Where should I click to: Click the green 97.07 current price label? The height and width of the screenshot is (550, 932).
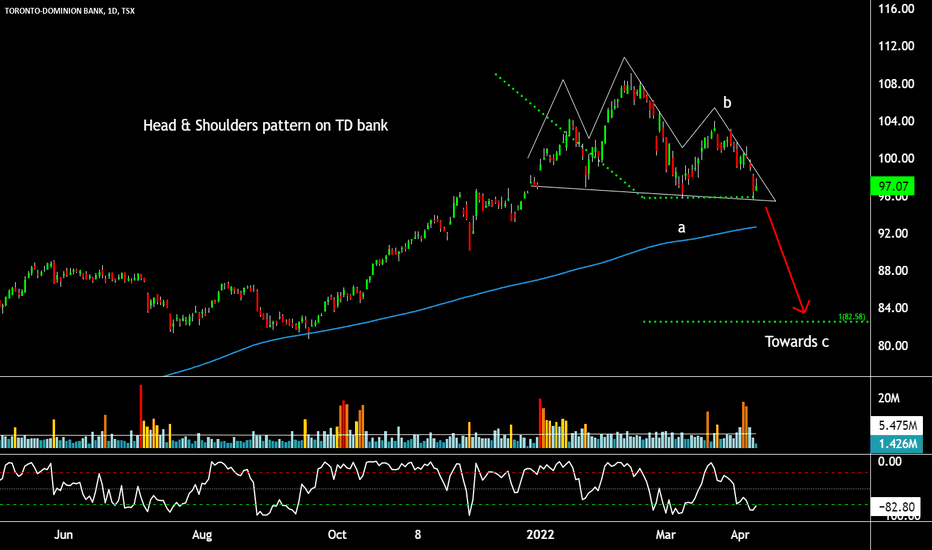[x=893, y=186]
